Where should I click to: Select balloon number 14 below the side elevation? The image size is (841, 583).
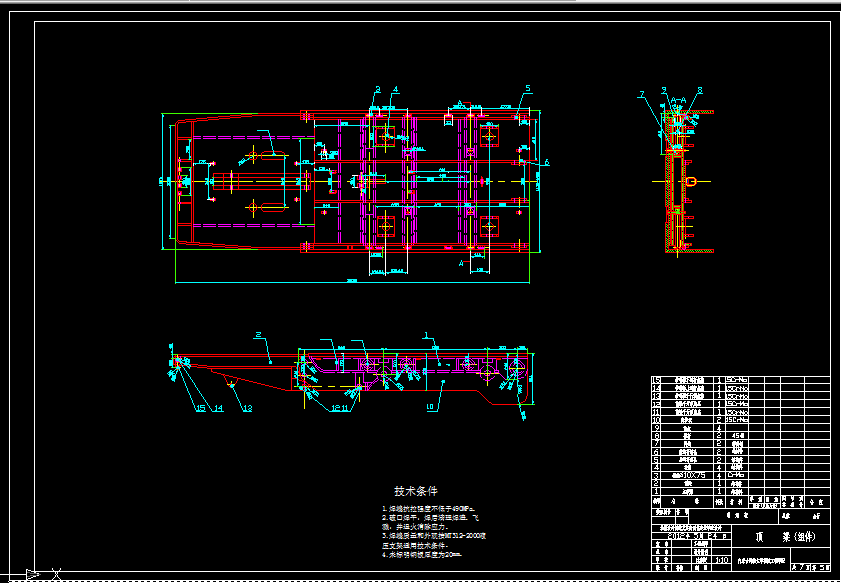pyautogui.click(x=218, y=408)
